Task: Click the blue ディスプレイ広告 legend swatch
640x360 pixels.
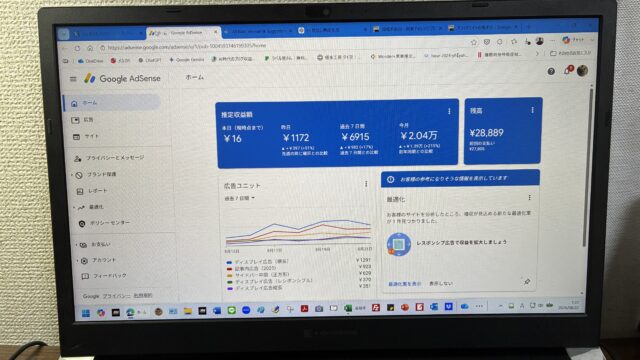Action: click(x=229, y=262)
